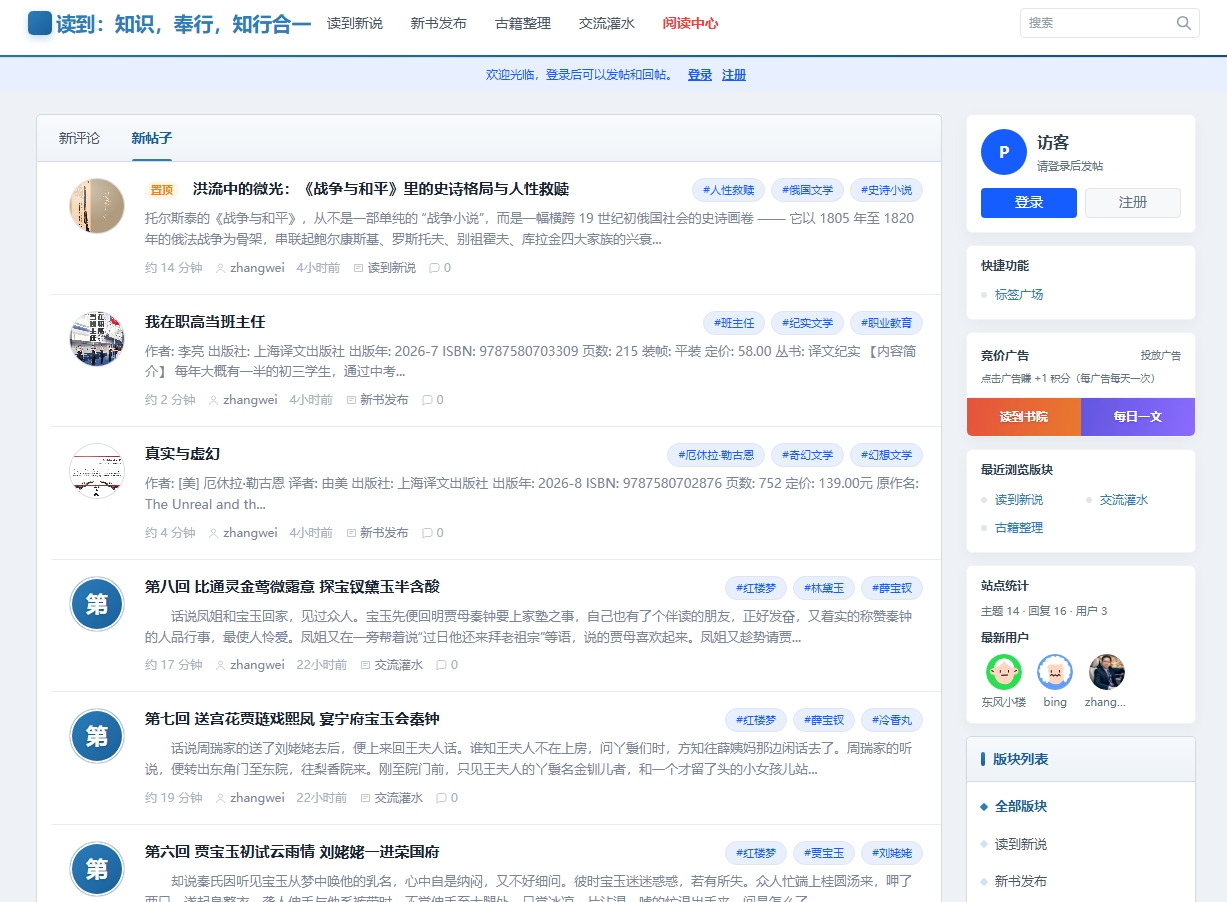Click visitor P avatar icon

tap(1004, 152)
